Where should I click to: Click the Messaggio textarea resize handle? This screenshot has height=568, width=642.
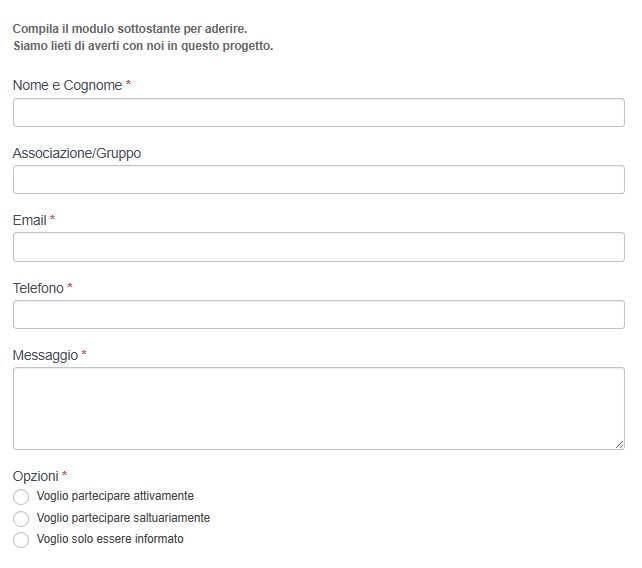point(619,444)
